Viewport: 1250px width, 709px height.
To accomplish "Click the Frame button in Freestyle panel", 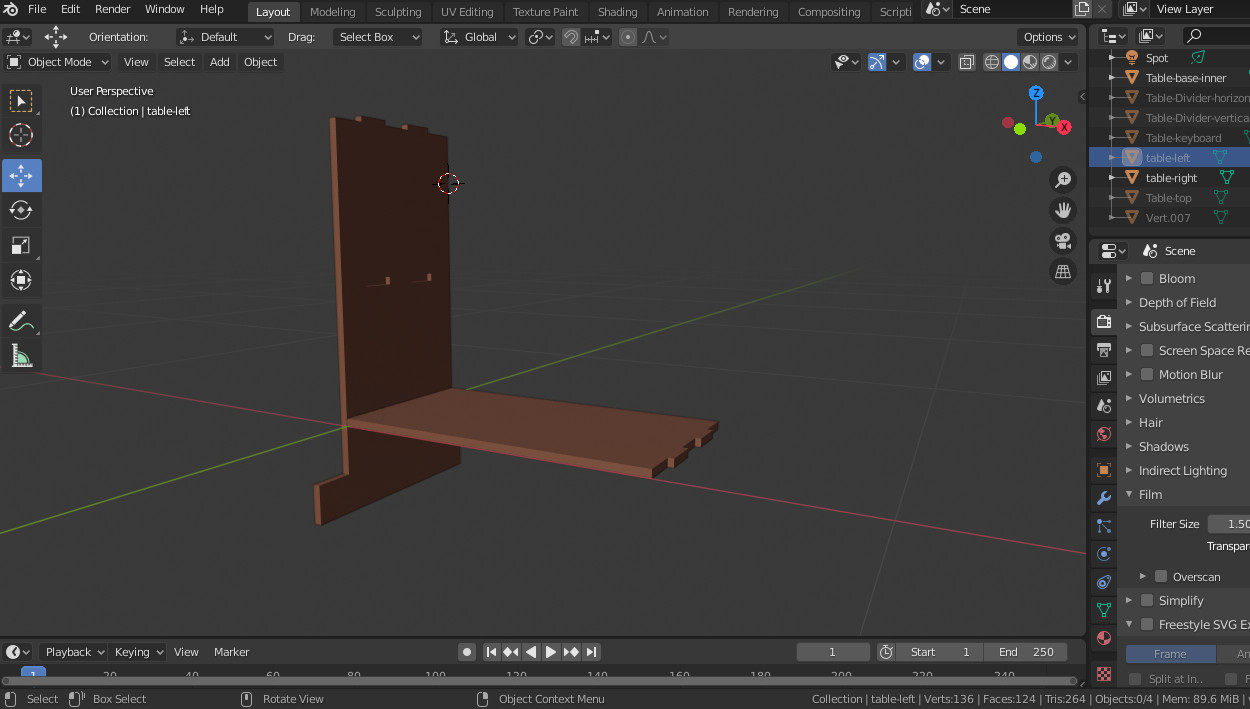I will pos(1170,654).
